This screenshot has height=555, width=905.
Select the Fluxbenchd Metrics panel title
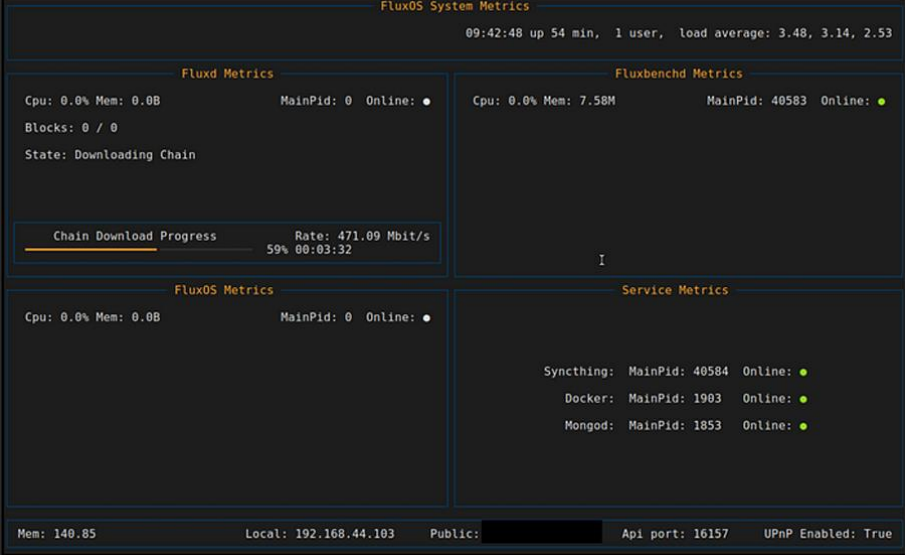[678, 73]
